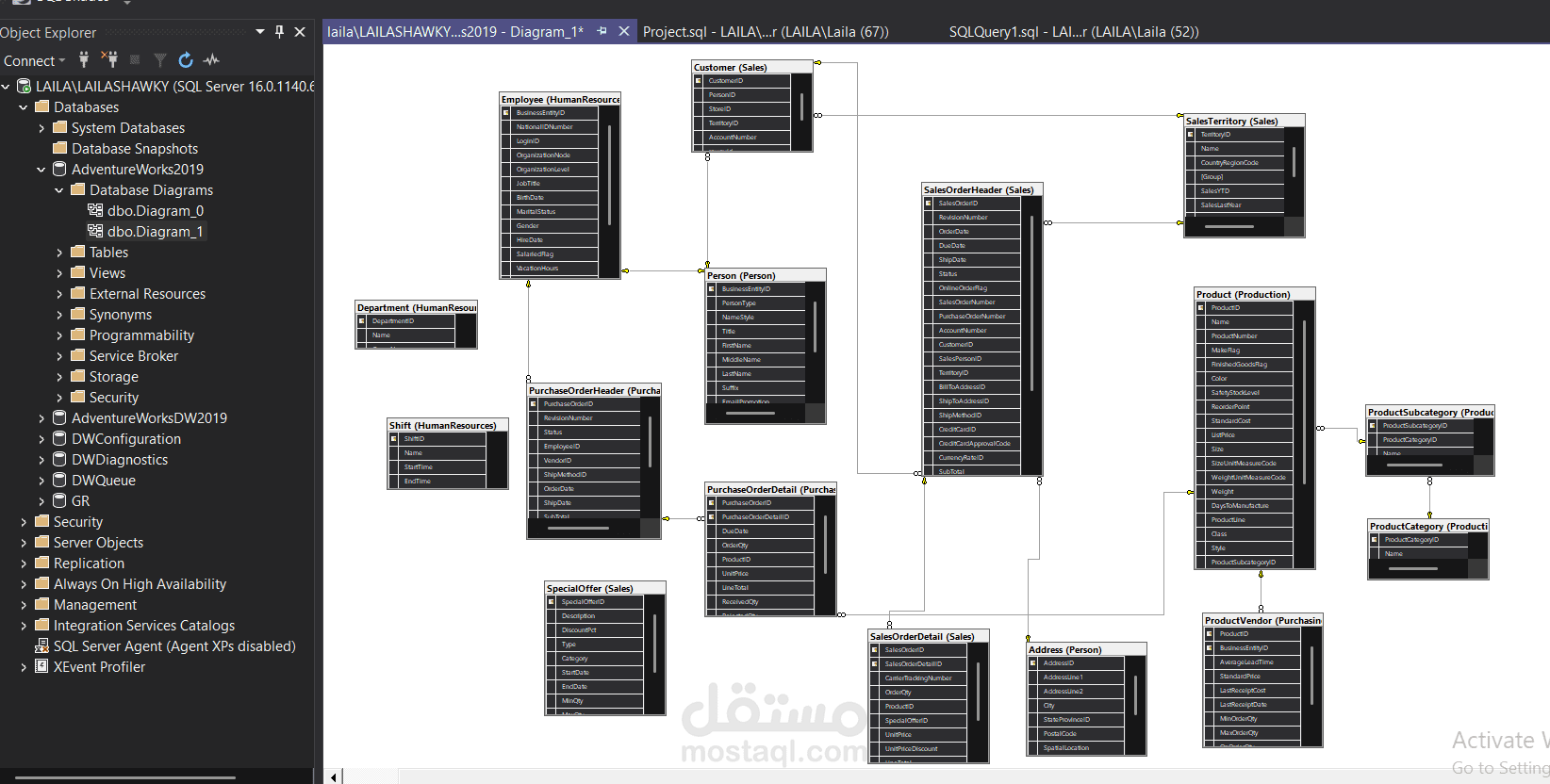Screen dimensions: 1550x784
Task: Click the Tables folder icon
Action: coord(77,252)
